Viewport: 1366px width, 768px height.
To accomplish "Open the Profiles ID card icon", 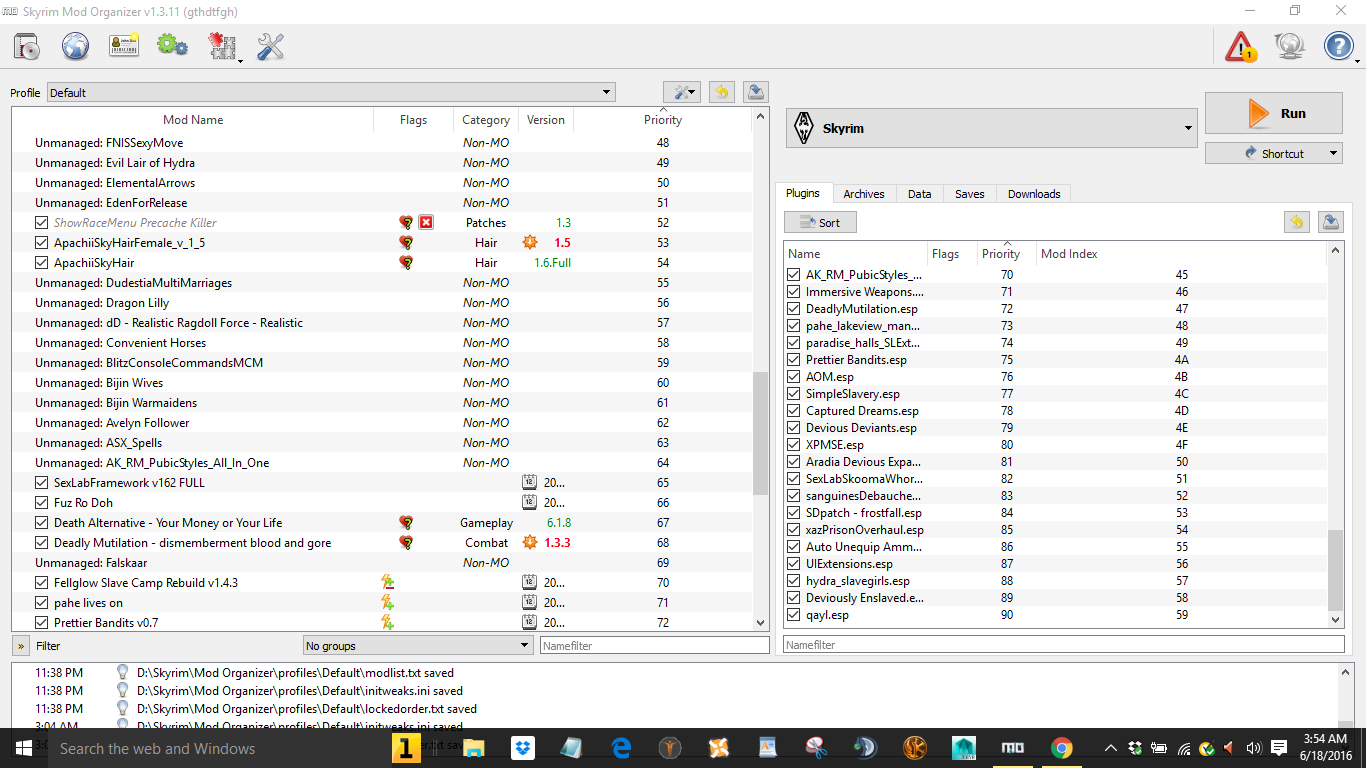I will tap(124, 46).
